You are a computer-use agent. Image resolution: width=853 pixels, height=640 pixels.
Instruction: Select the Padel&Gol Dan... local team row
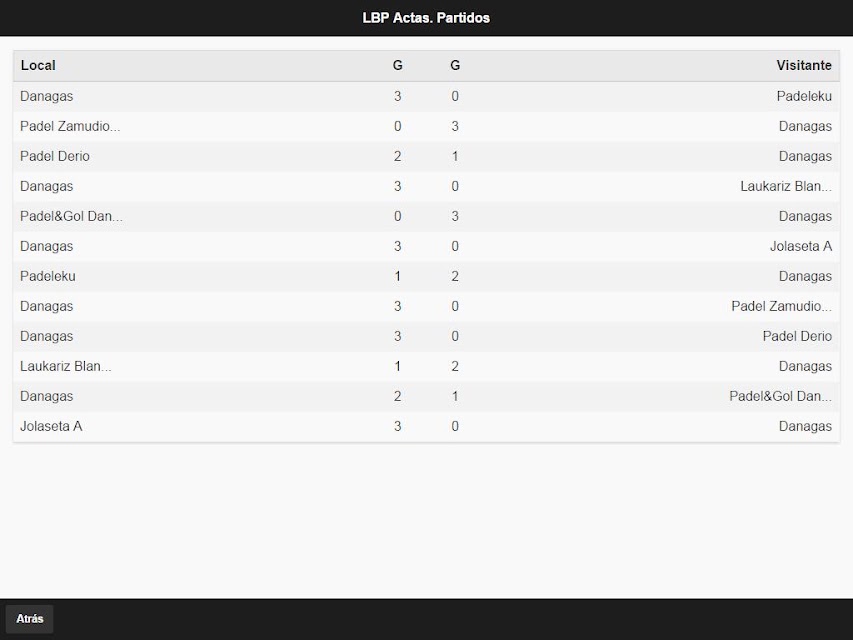click(x=426, y=216)
